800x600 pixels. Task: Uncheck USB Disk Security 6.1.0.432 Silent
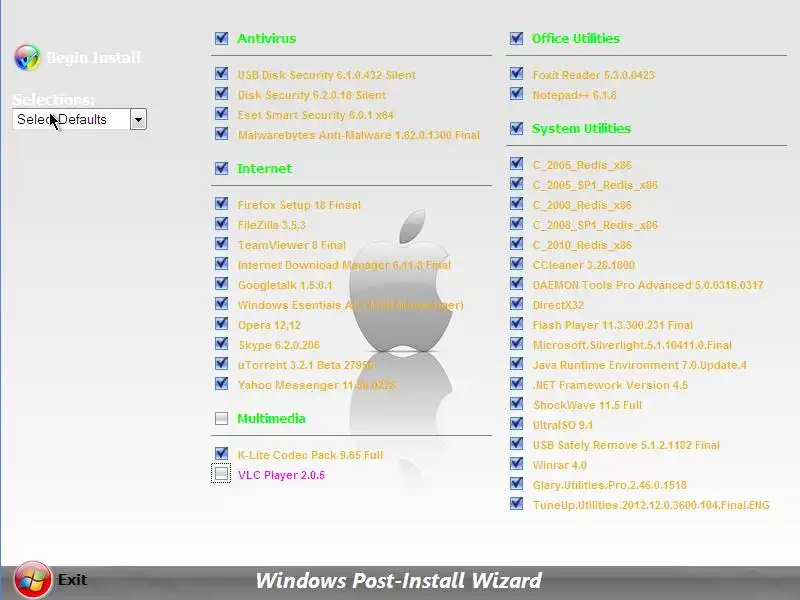pos(221,74)
